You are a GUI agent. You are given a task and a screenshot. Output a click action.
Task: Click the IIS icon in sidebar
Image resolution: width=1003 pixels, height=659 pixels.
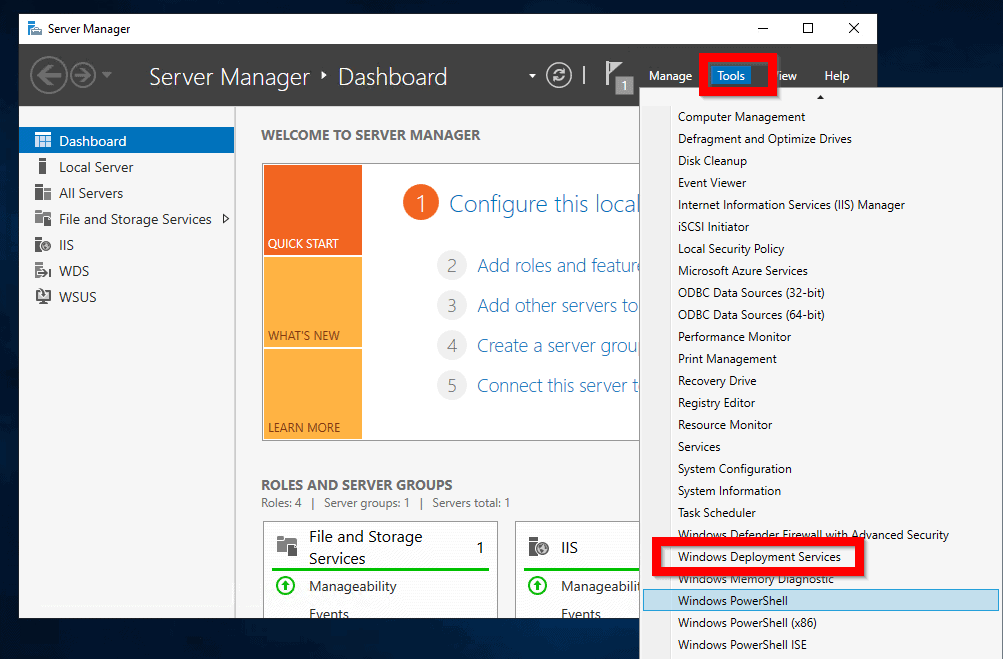[43, 245]
